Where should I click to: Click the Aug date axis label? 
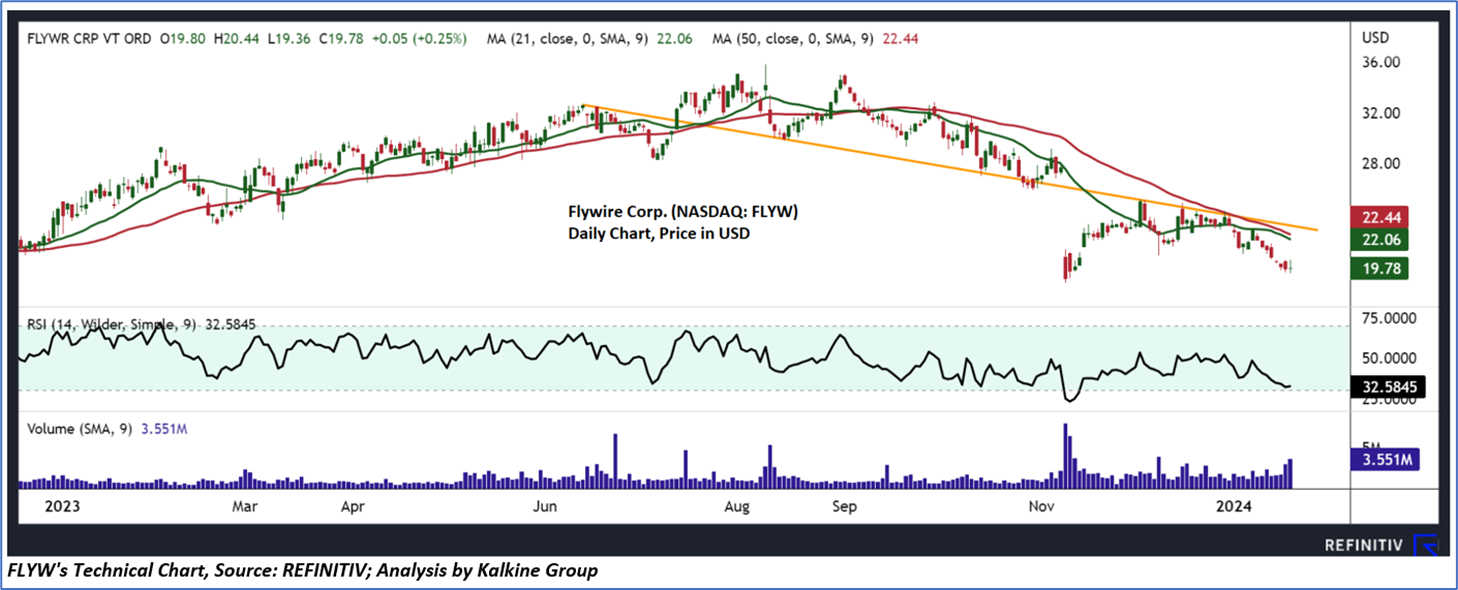[x=737, y=506]
